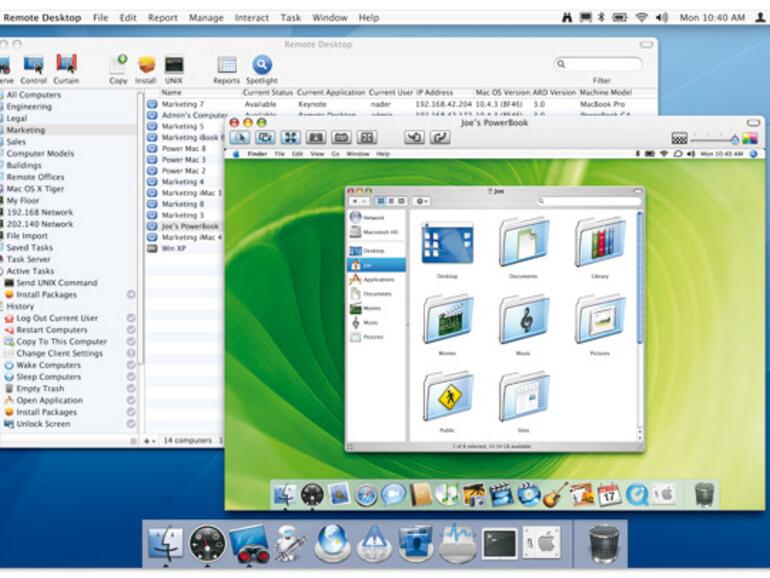Click the send clipboard arrow icon in Joe's PowerBook
The height and width of the screenshot is (578, 770).
point(440,137)
